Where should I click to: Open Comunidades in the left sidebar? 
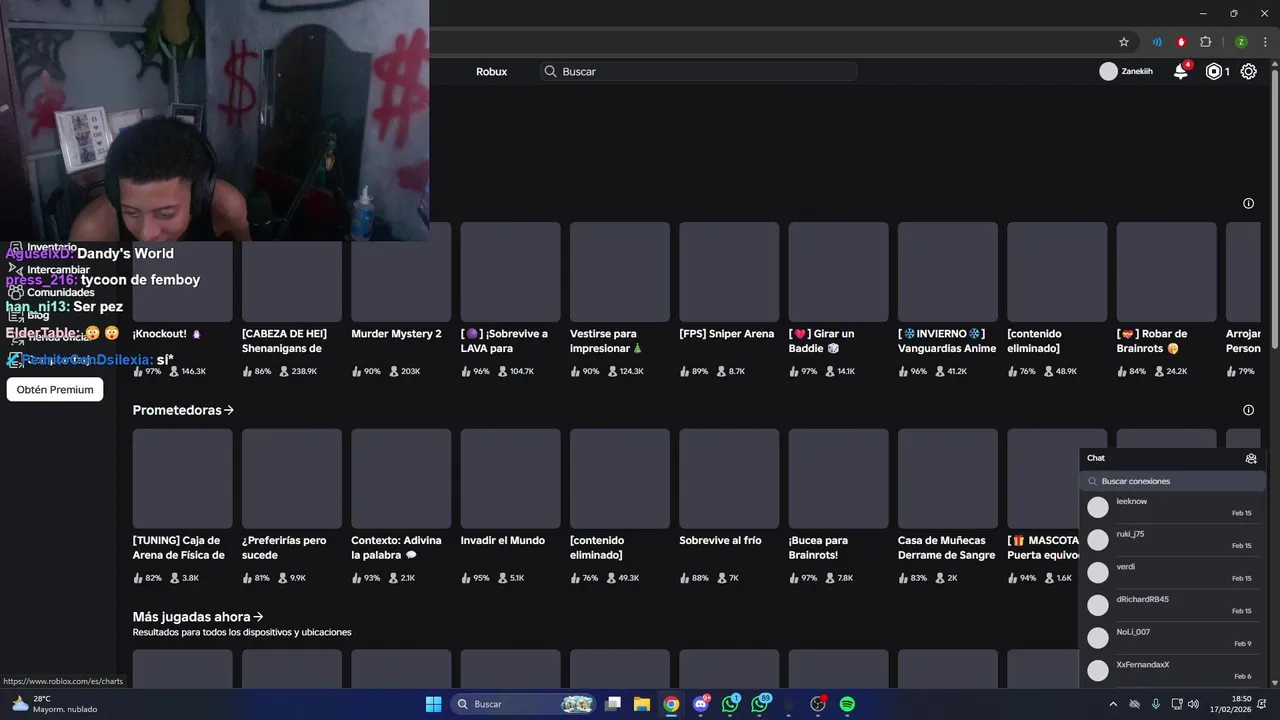60,292
